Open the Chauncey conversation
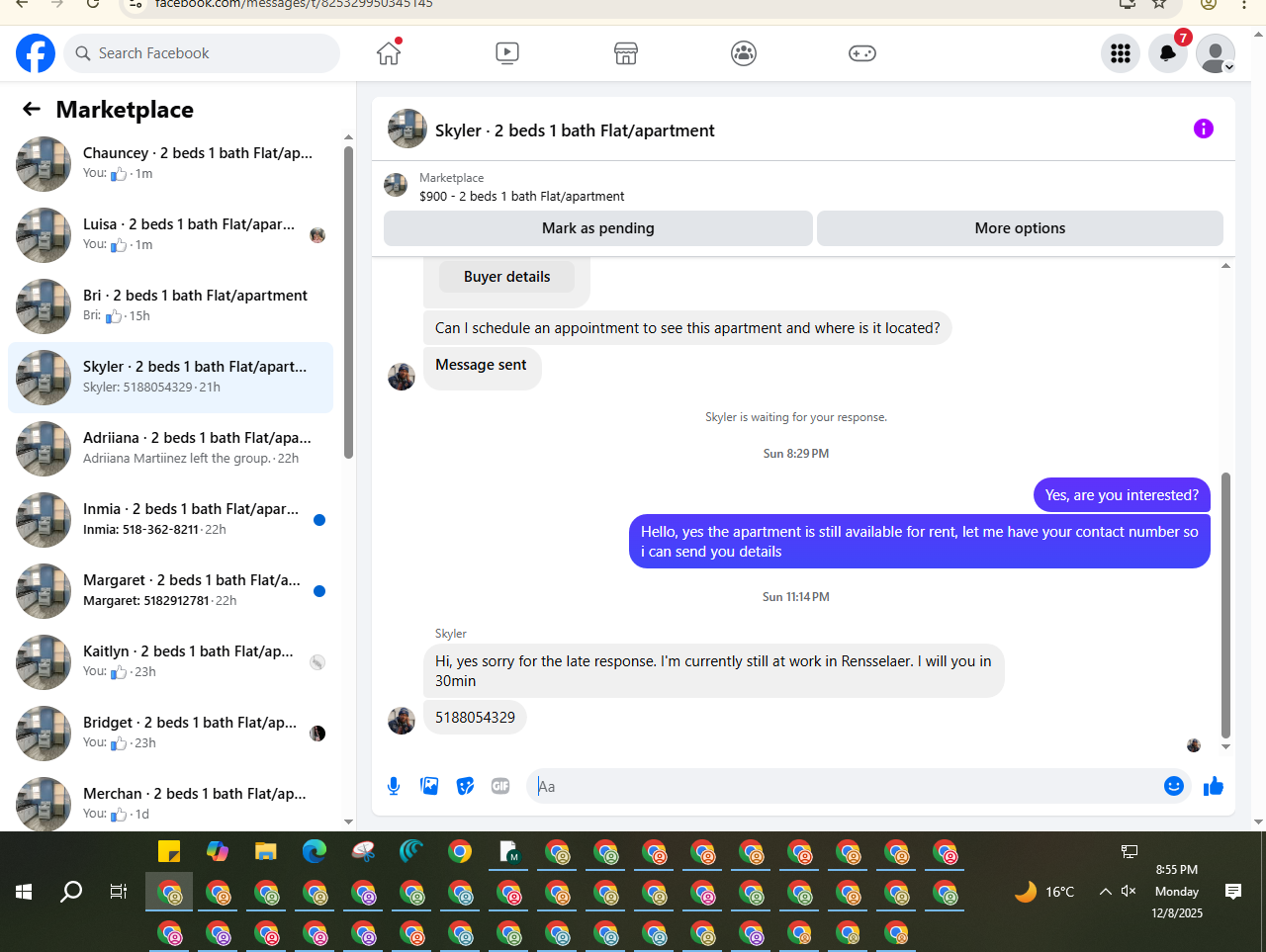The height and width of the screenshot is (952, 1266). click(x=170, y=164)
